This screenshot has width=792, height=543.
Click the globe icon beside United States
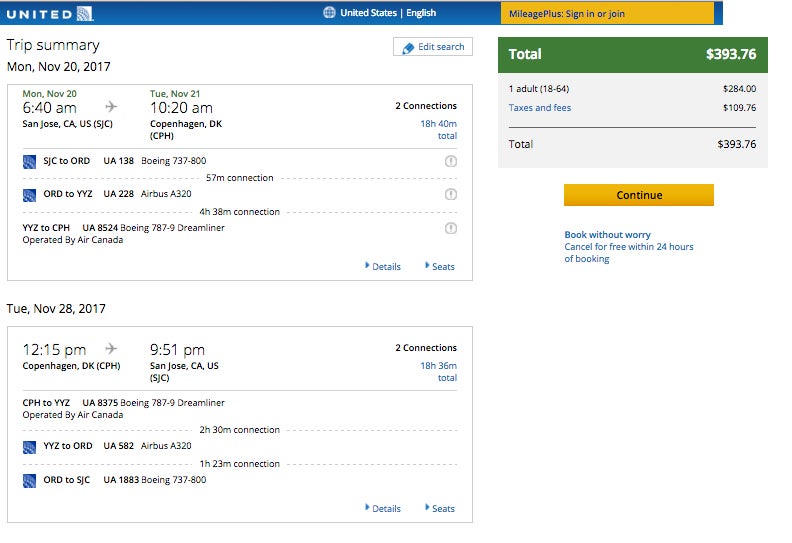click(329, 13)
